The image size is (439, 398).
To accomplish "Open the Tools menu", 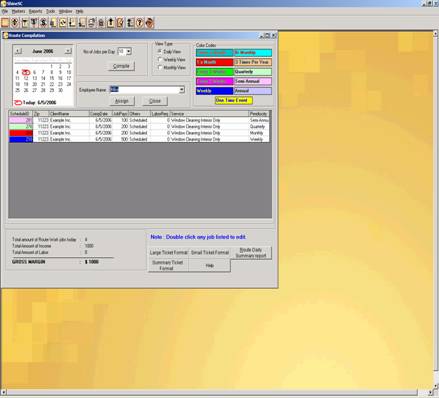I will (50, 11).
